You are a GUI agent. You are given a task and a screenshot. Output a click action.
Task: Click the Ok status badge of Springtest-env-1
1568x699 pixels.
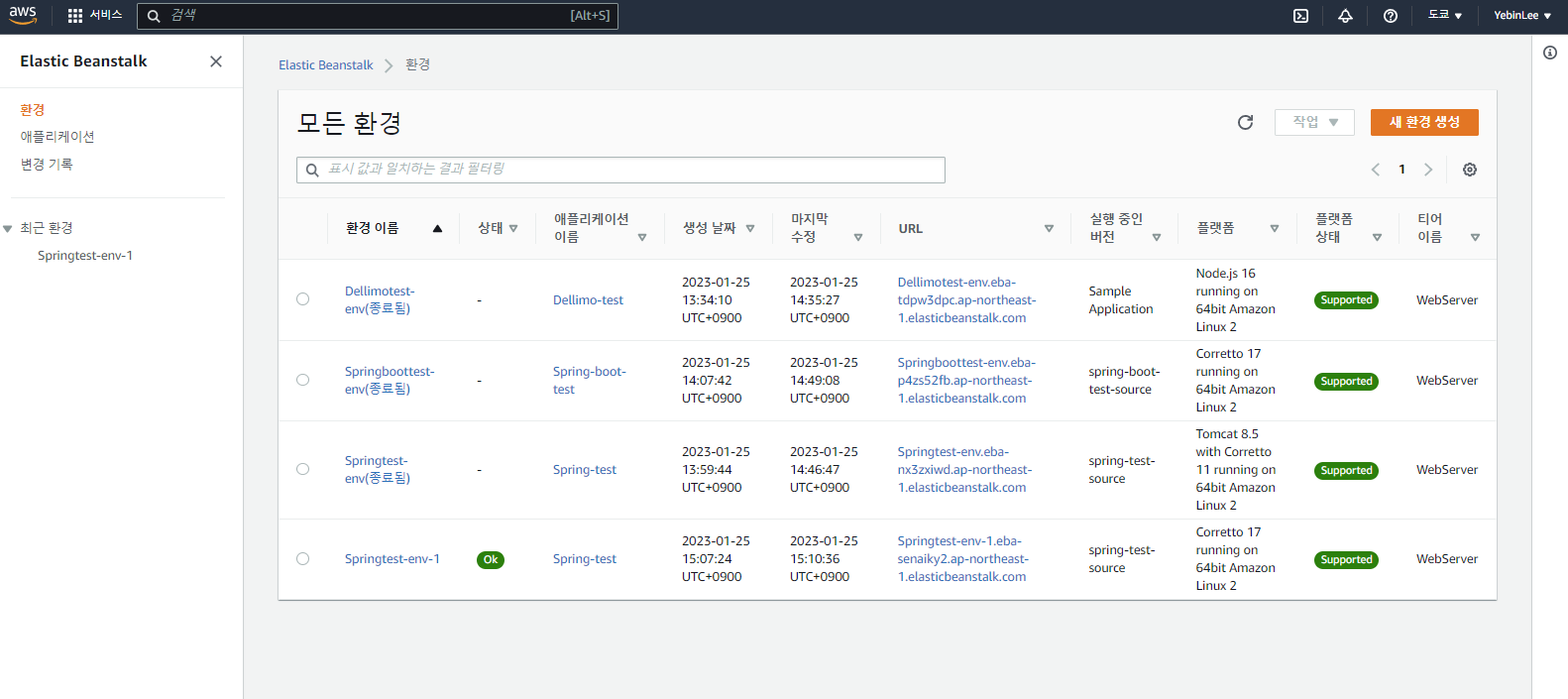point(491,560)
